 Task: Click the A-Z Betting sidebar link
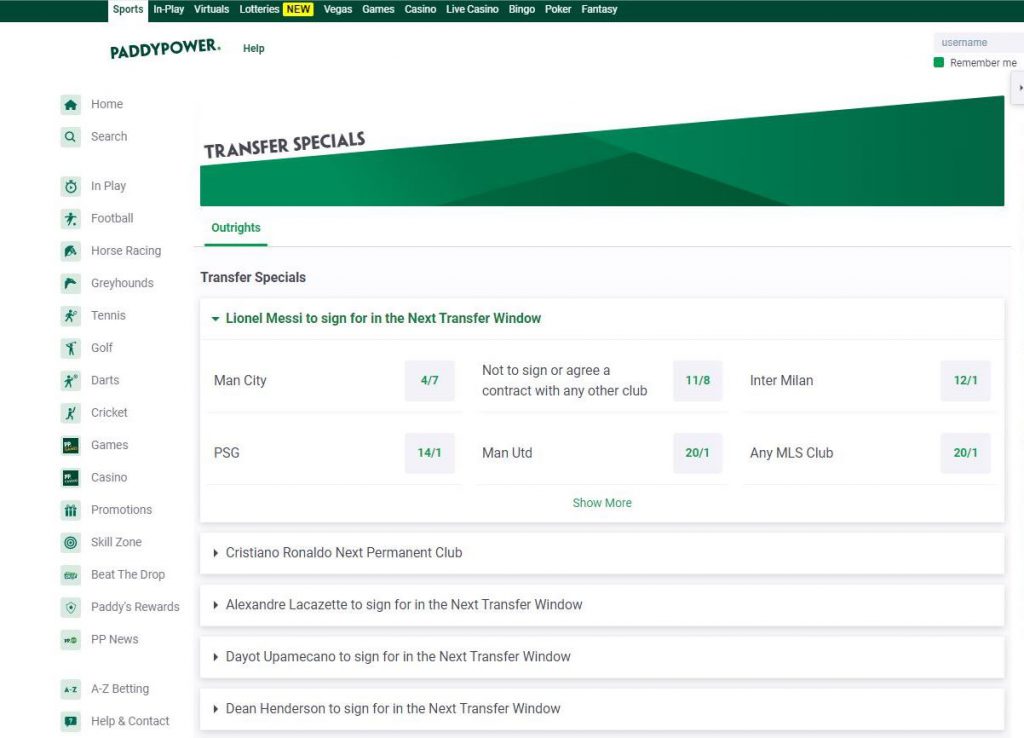[120, 689]
